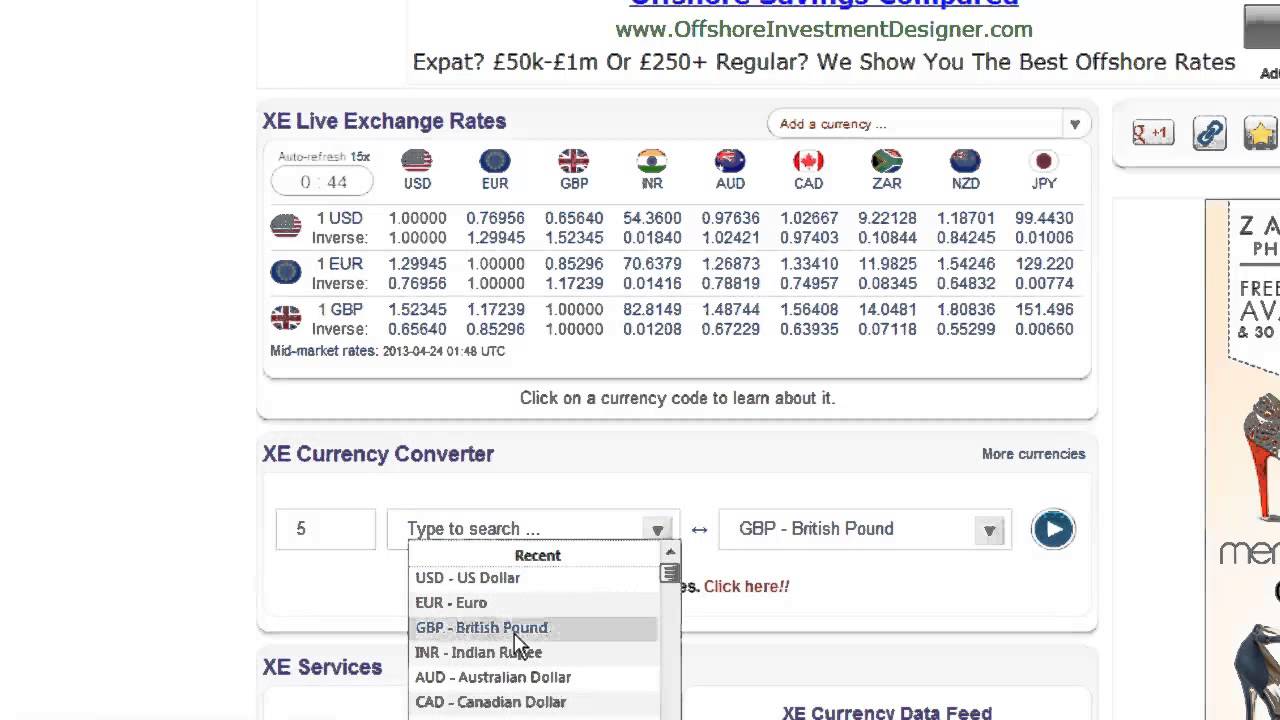Click the AUD flag icon in header
The image size is (1280, 720).
[730, 161]
